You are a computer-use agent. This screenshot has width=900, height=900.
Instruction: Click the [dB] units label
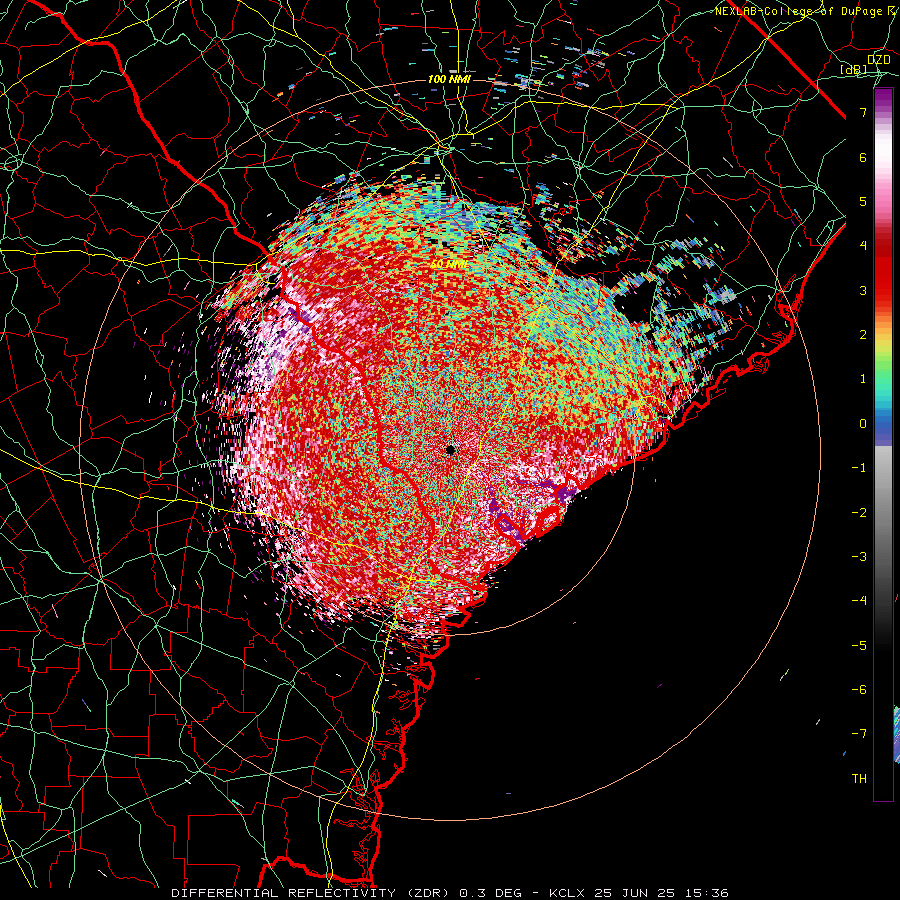[853, 70]
